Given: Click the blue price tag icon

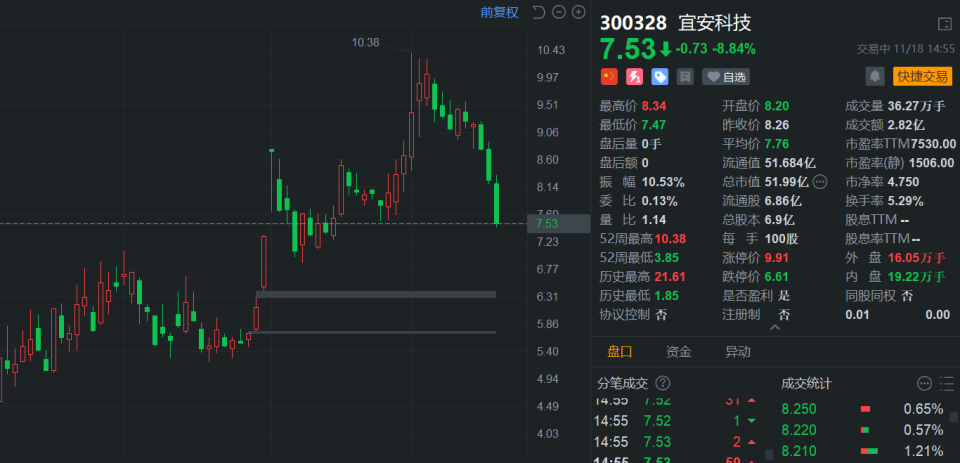Looking at the screenshot, I should tap(659, 77).
